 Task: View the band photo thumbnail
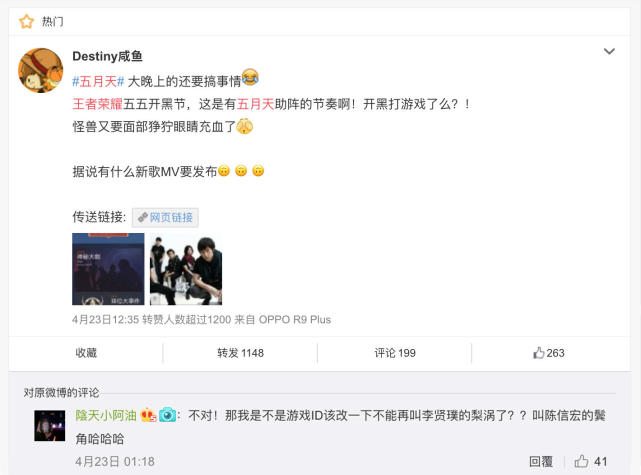click(186, 269)
